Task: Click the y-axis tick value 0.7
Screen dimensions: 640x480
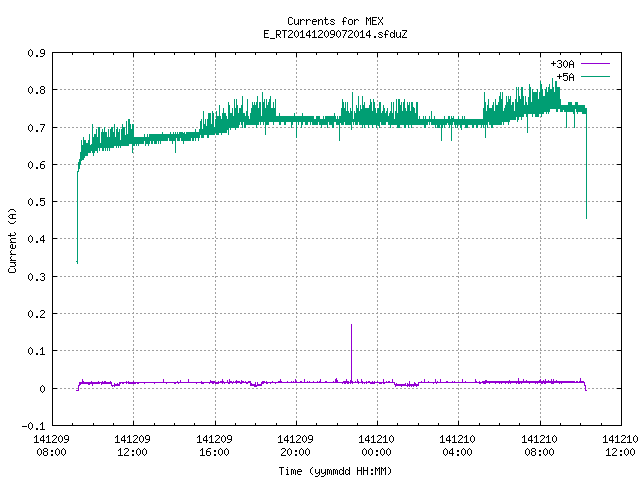Action: point(36,128)
